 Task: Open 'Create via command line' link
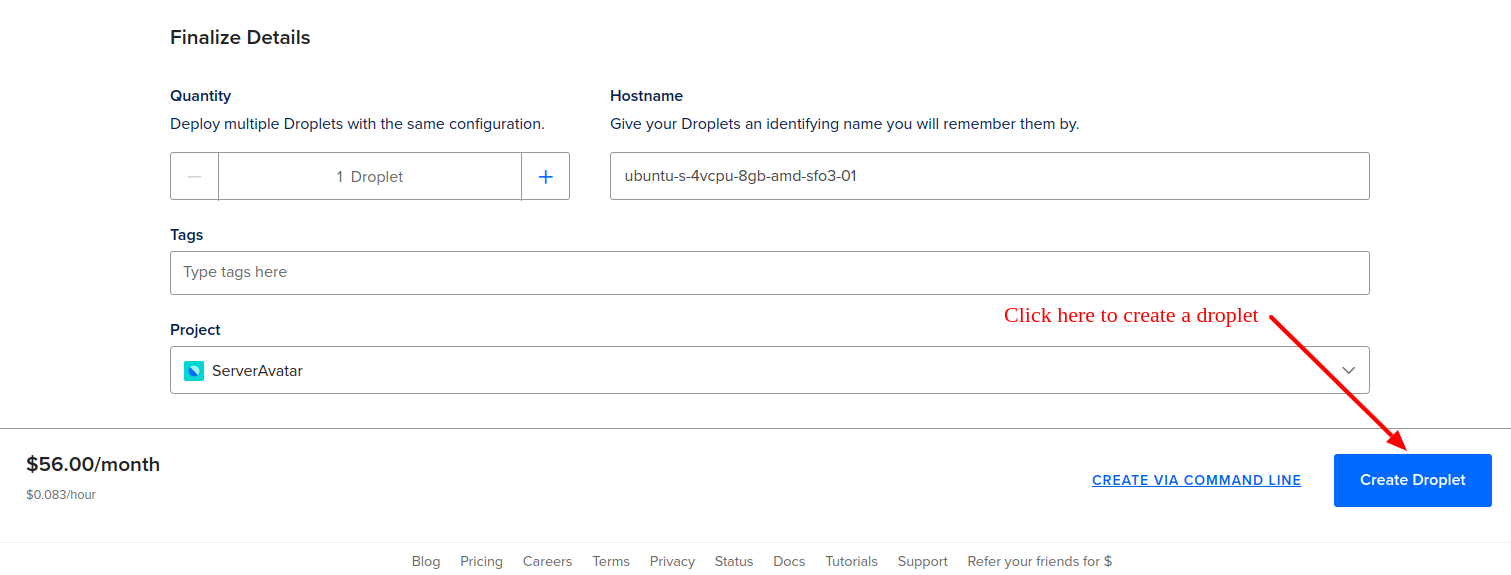(1196, 480)
